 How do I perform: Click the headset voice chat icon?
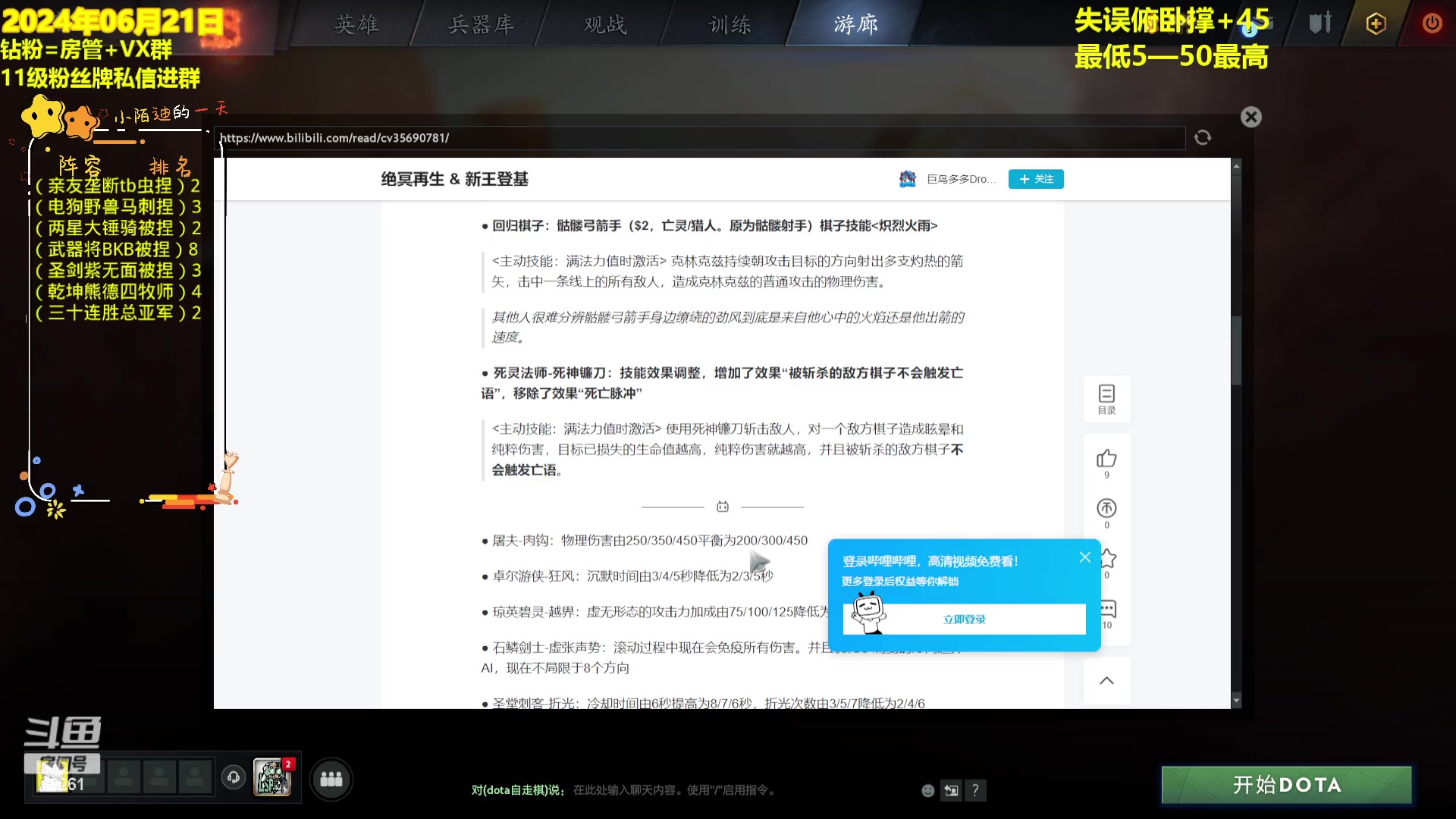point(234,777)
